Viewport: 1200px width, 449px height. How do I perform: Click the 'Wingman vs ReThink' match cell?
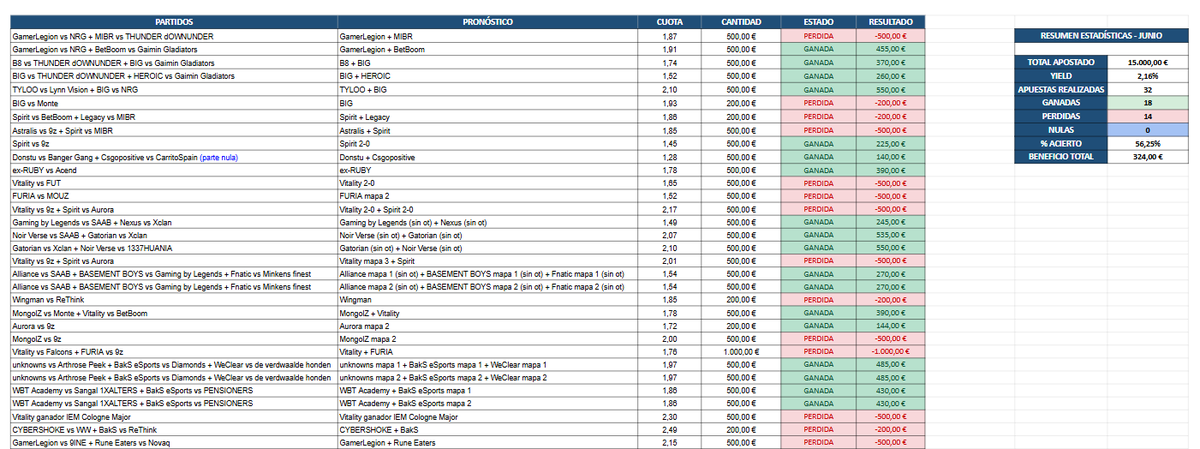[174, 299]
